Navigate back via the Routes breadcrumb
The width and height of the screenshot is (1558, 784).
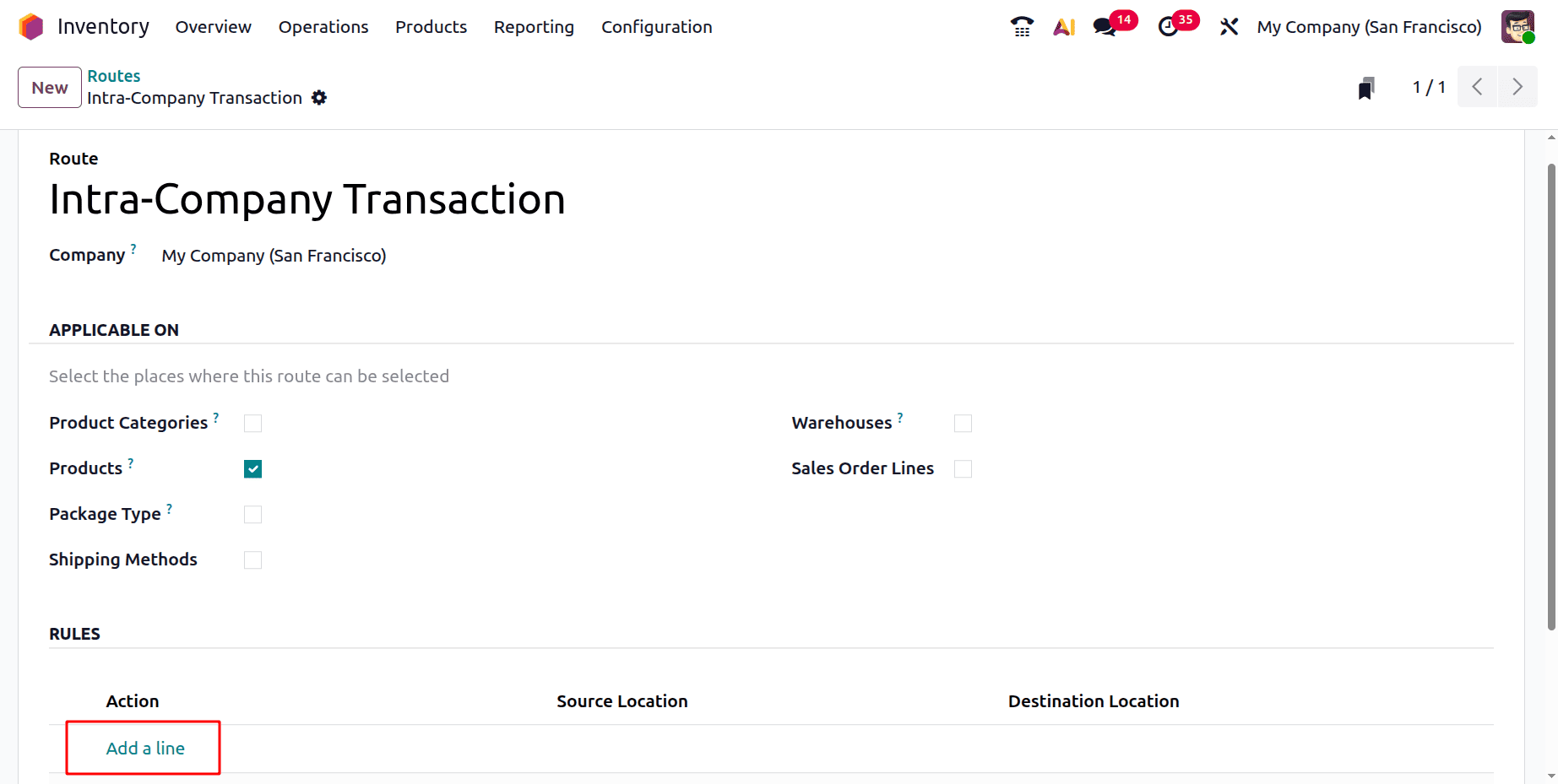click(114, 75)
